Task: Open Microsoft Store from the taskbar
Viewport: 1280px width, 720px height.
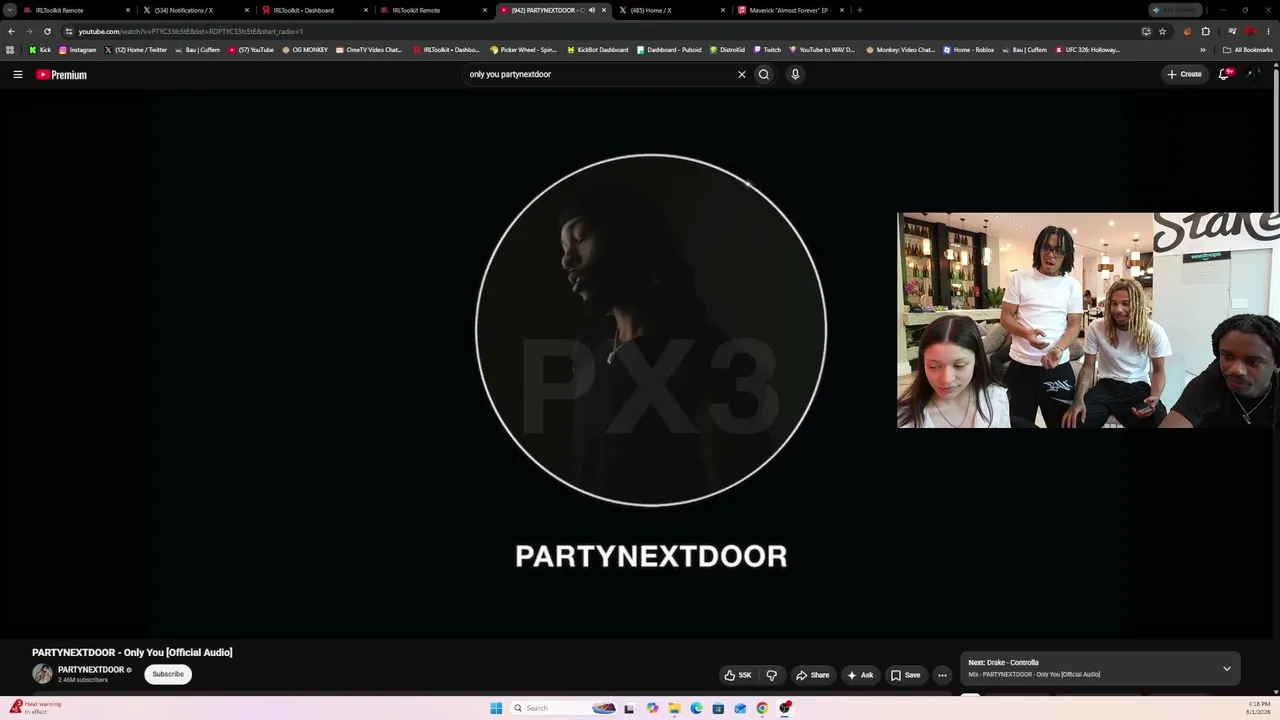Action: coord(718,708)
